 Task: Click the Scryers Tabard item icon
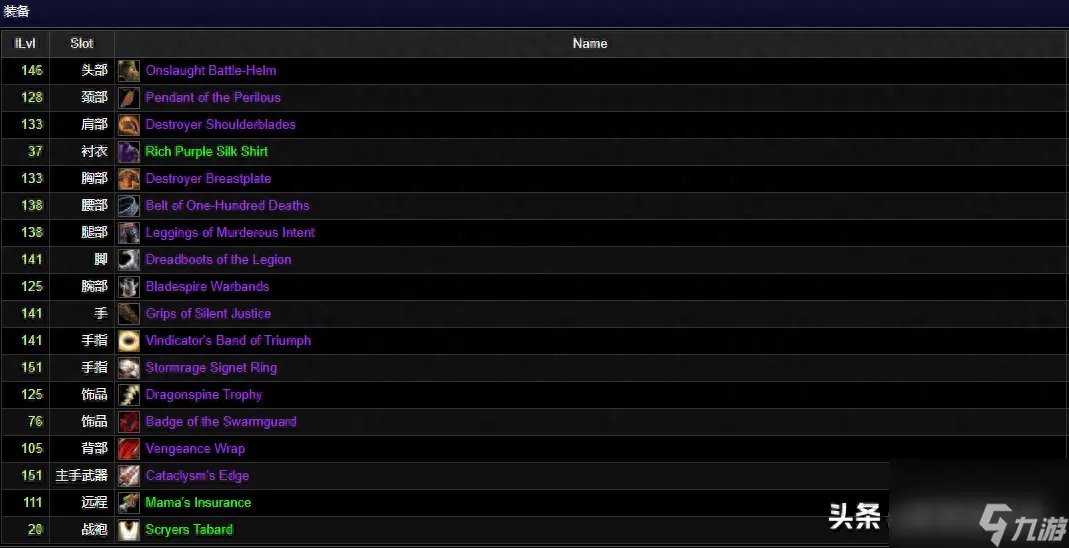(128, 530)
